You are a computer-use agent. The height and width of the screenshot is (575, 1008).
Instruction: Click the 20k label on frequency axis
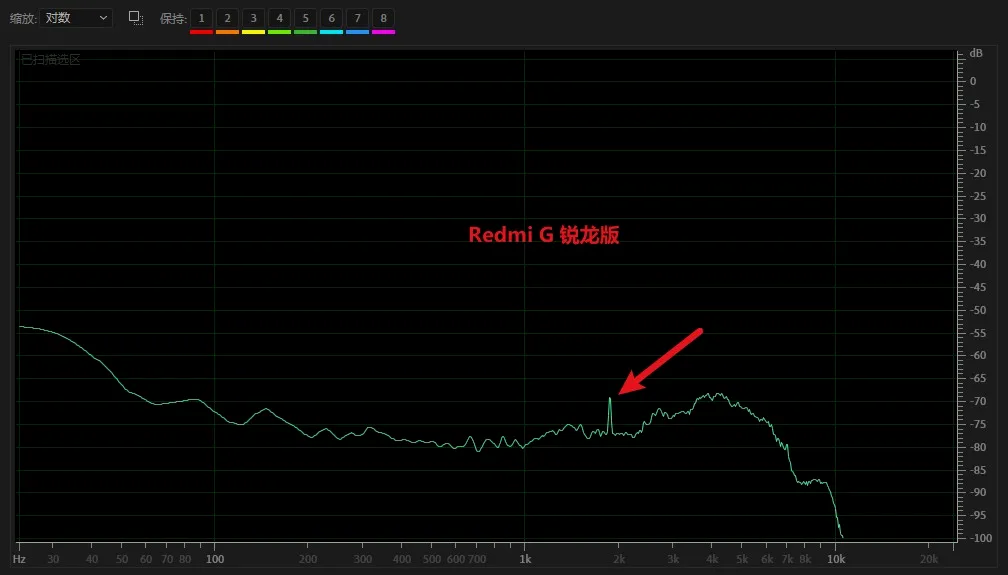coord(929,559)
